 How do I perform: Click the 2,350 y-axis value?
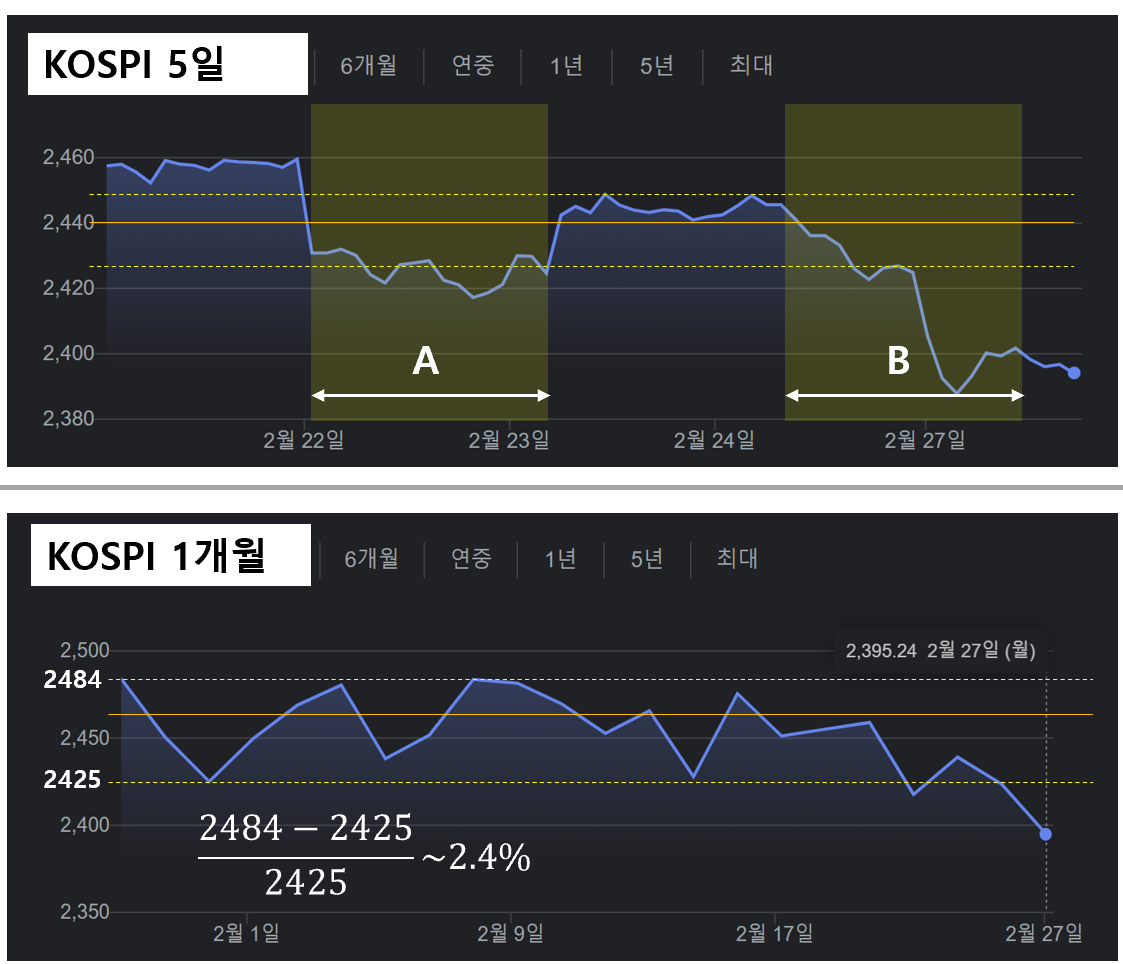coord(85,912)
